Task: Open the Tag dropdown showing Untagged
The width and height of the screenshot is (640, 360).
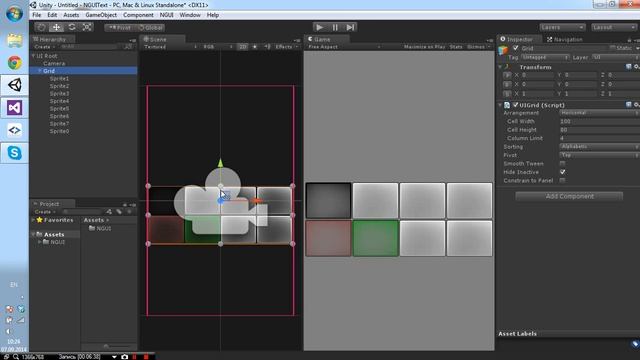Action: click(545, 58)
